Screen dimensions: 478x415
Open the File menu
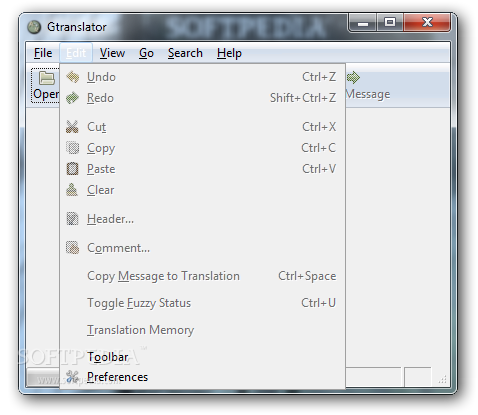point(43,53)
